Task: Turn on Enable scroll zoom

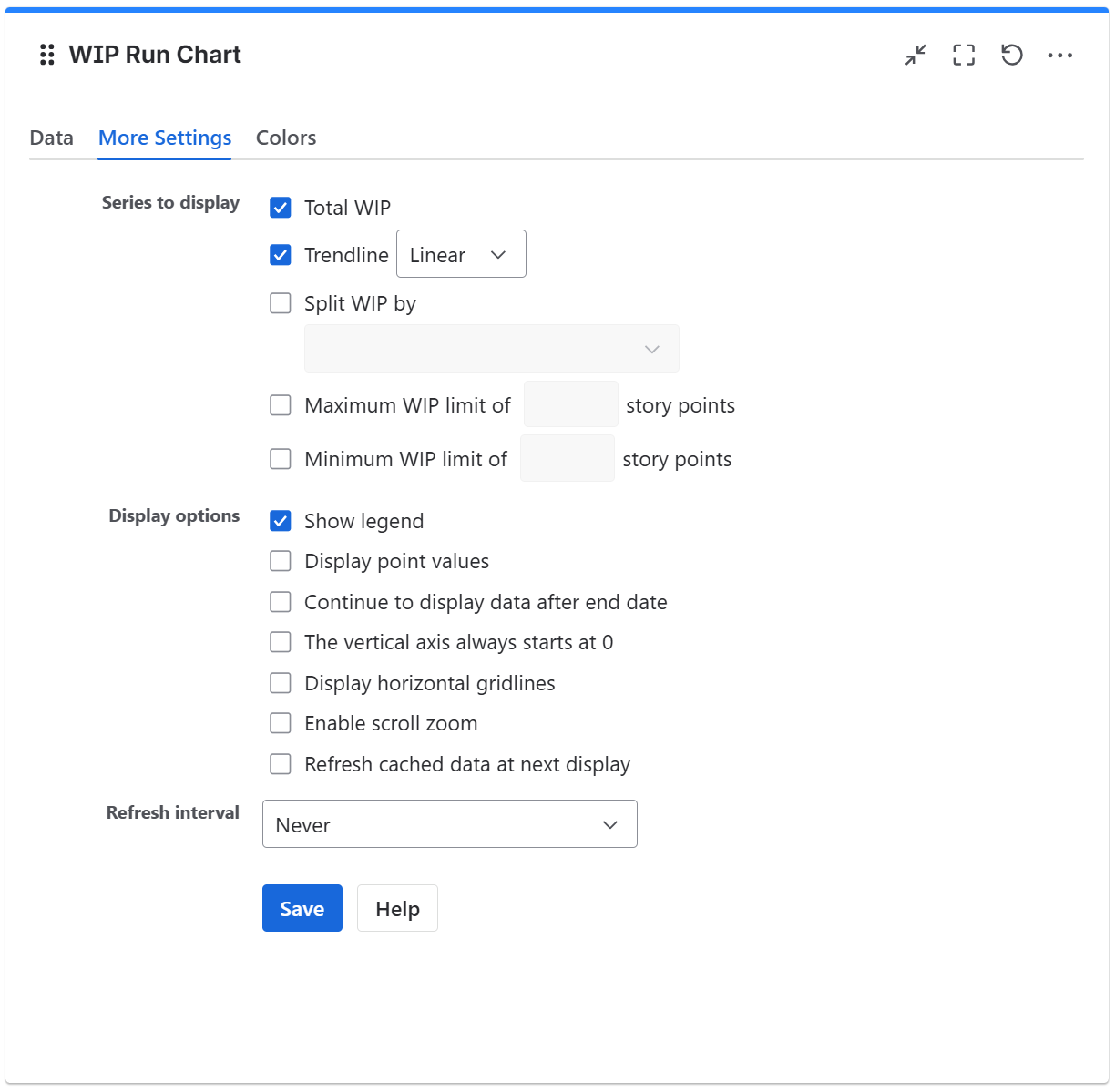Action: pyautogui.click(x=281, y=722)
